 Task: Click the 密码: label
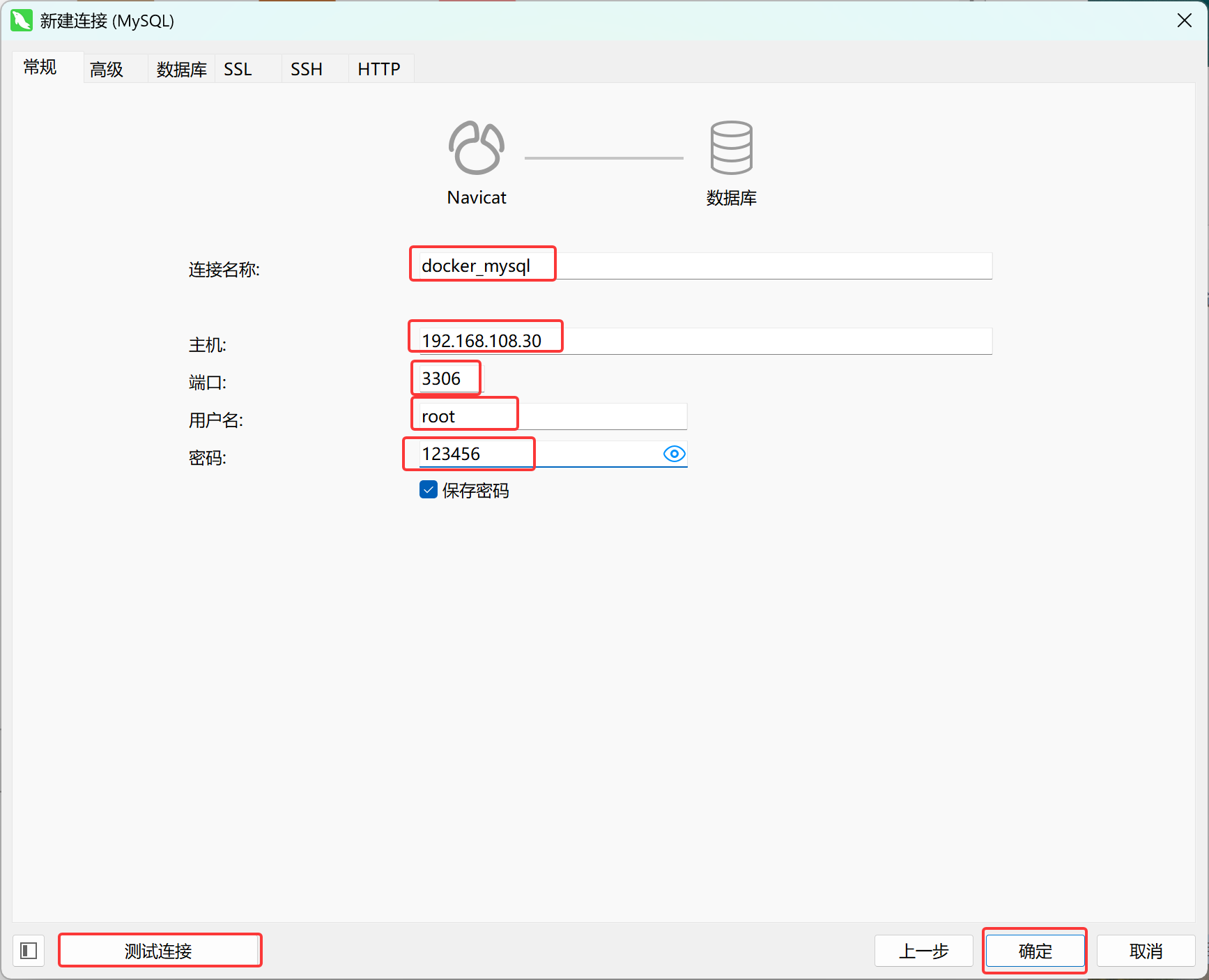click(x=208, y=458)
